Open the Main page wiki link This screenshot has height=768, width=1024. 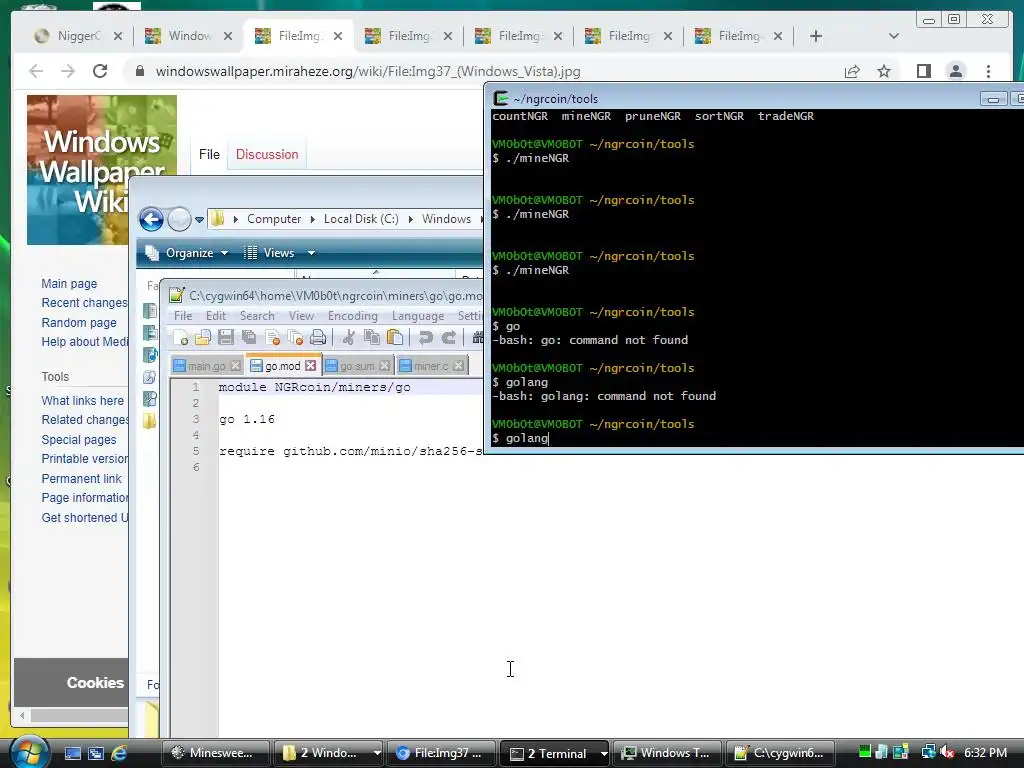tap(69, 283)
